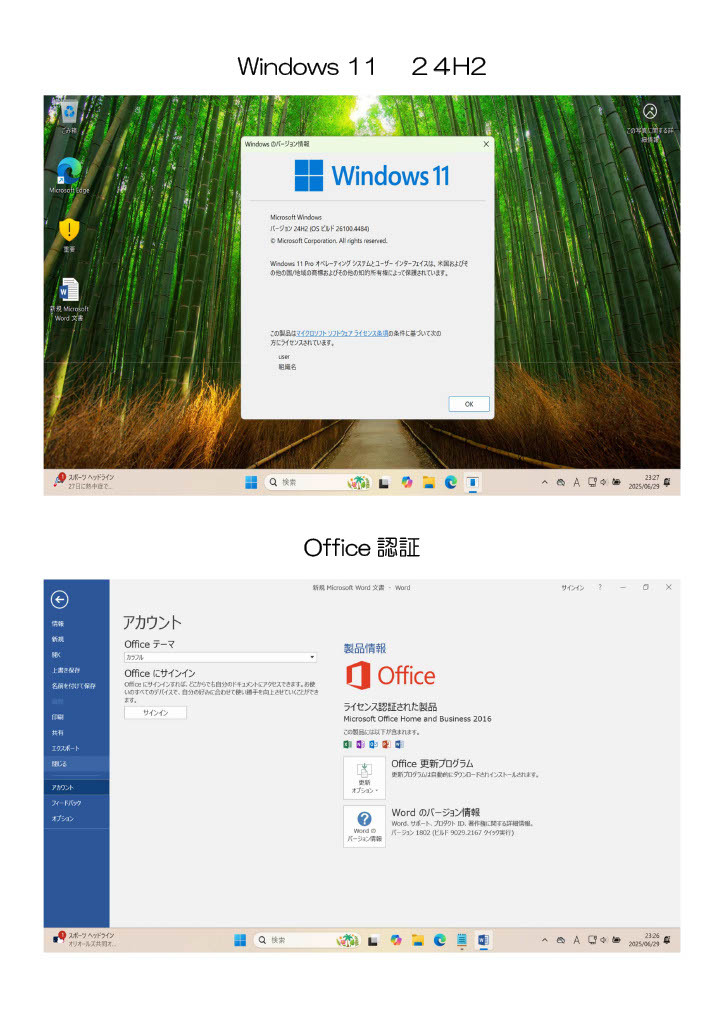Click the winver app icon on the desktop taskbar
Viewport: 724px width, 1024px height.
coord(473,483)
